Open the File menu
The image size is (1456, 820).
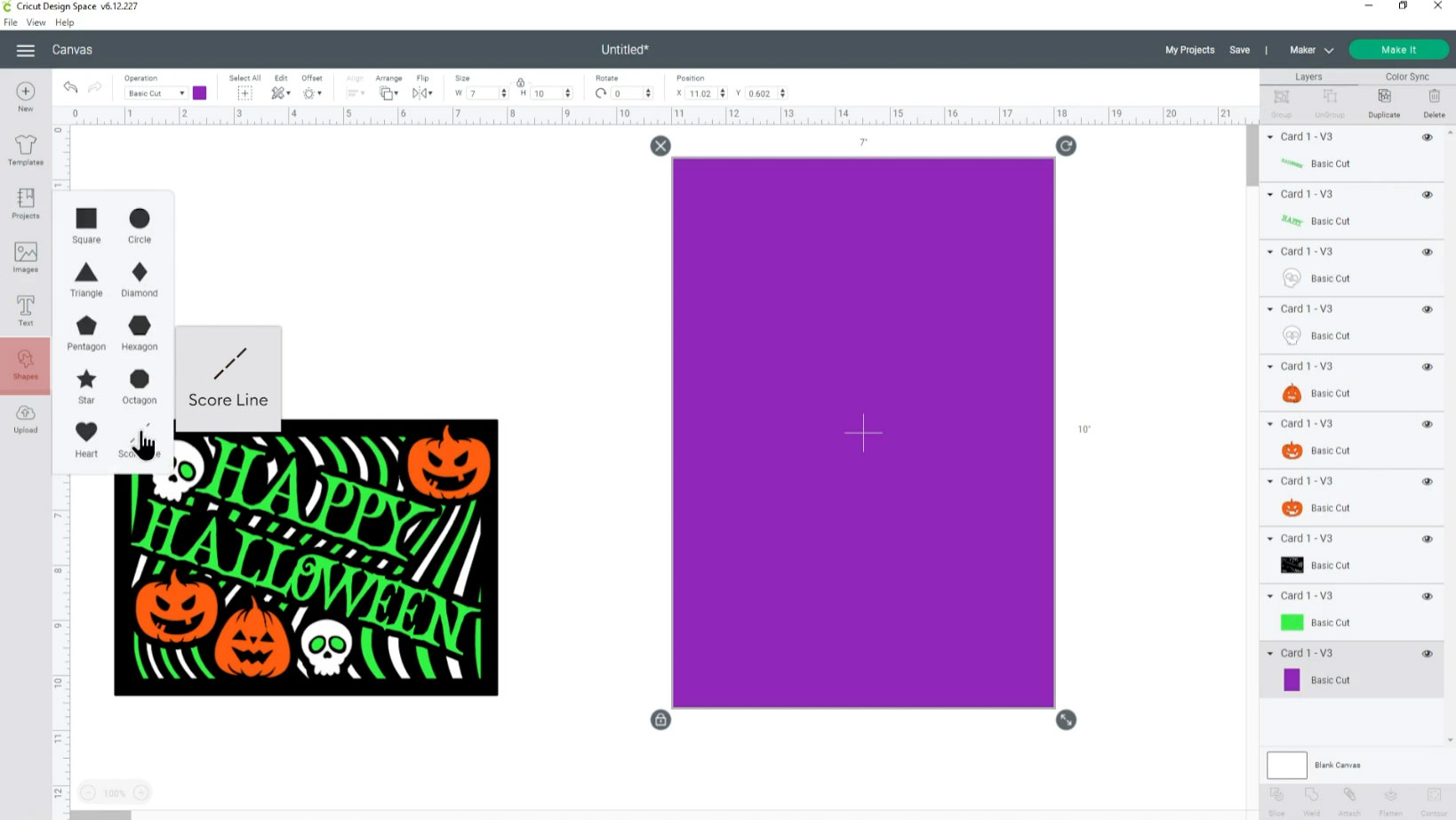coord(11,22)
